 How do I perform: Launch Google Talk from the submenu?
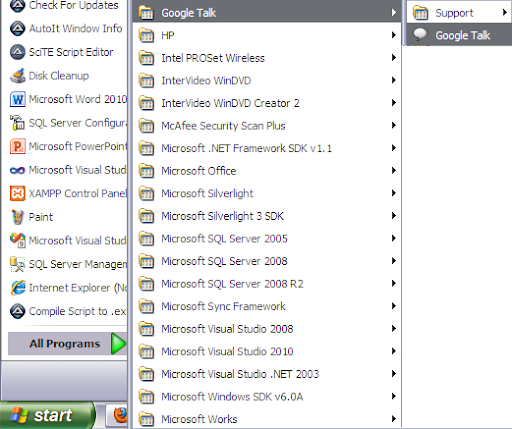pyautogui.click(x=459, y=35)
